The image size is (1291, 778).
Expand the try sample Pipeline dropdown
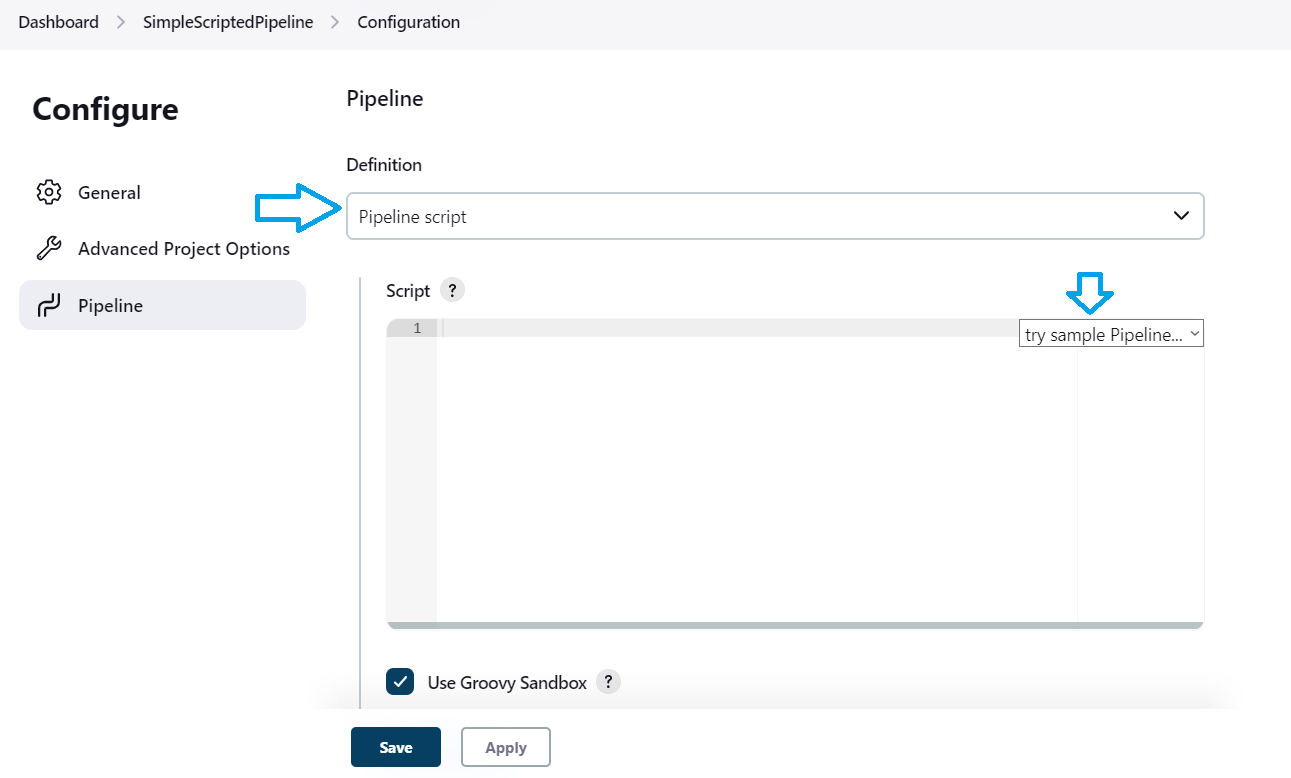pos(1111,334)
